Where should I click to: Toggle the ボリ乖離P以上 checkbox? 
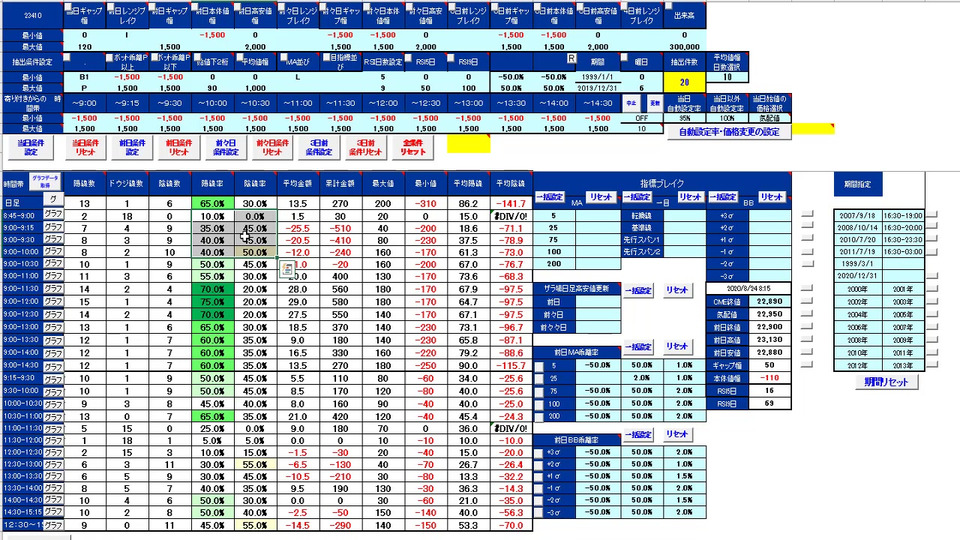(x=110, y=58)
